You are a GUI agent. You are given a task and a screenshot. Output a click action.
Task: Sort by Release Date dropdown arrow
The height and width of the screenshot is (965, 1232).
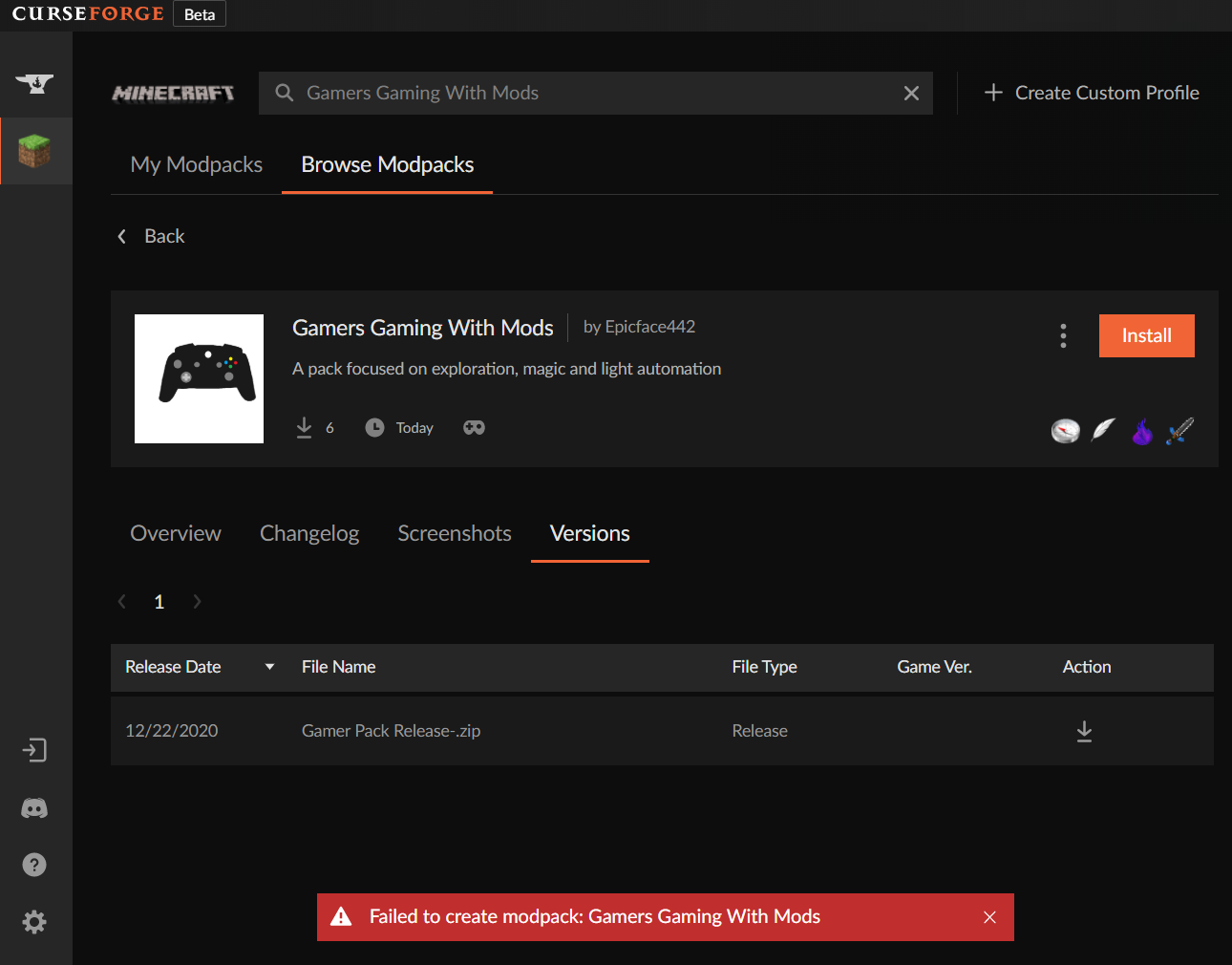coord(269,667)
